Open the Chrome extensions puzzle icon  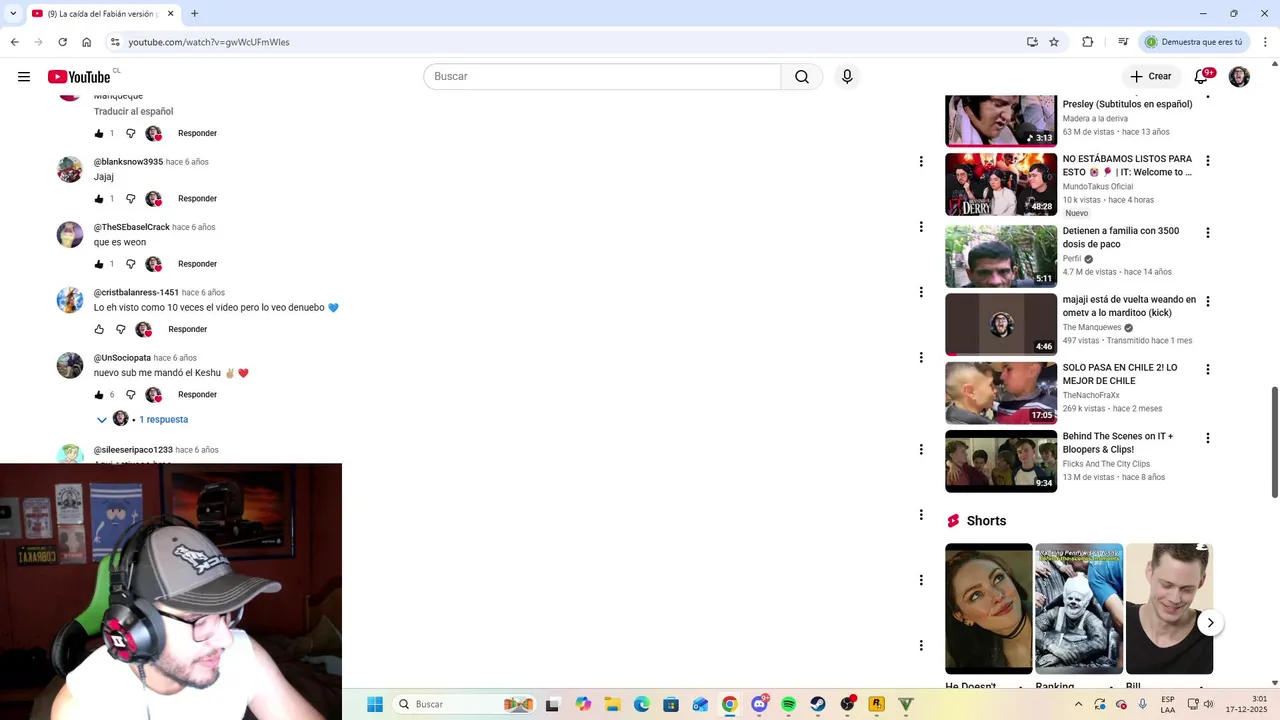pos(1088,42)
